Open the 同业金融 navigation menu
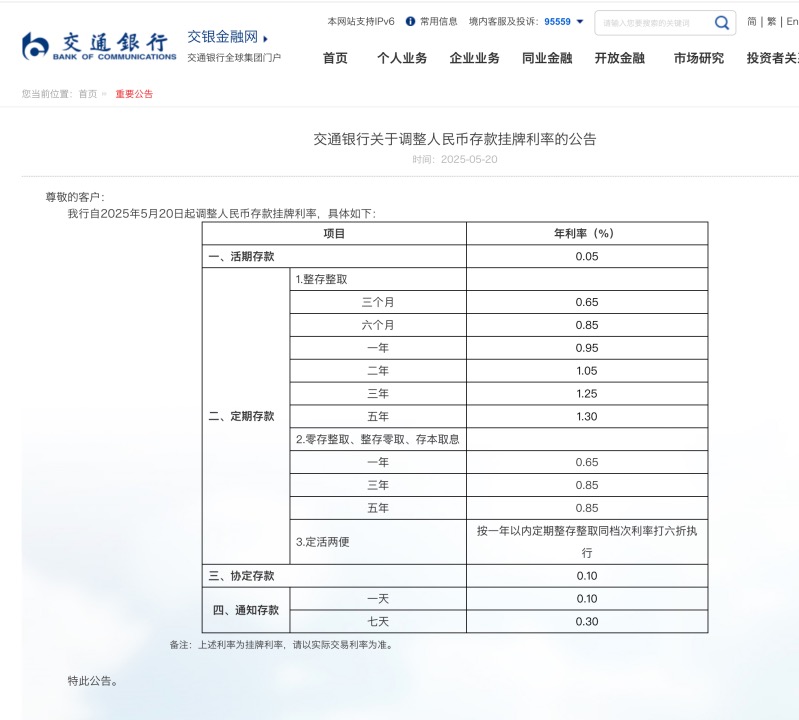 pos(547,58)
